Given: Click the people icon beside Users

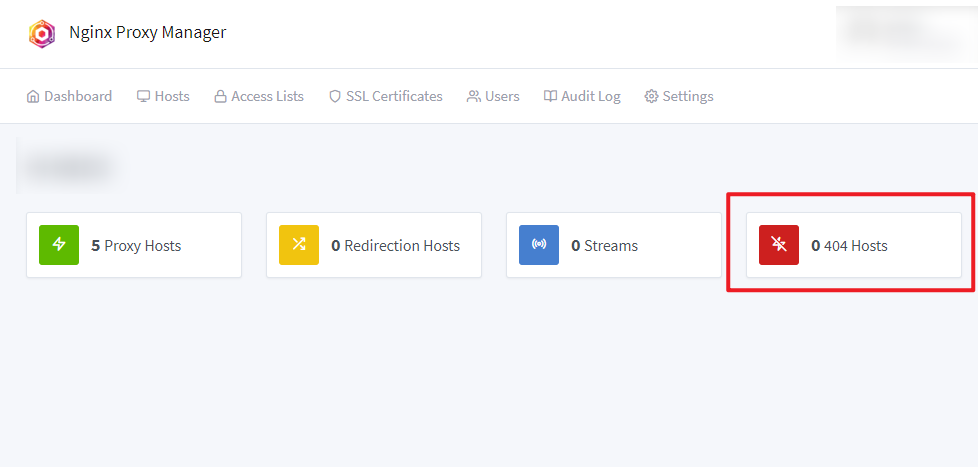Looking at the screenshot, I should pyautogui.click(x=474, y=97).
